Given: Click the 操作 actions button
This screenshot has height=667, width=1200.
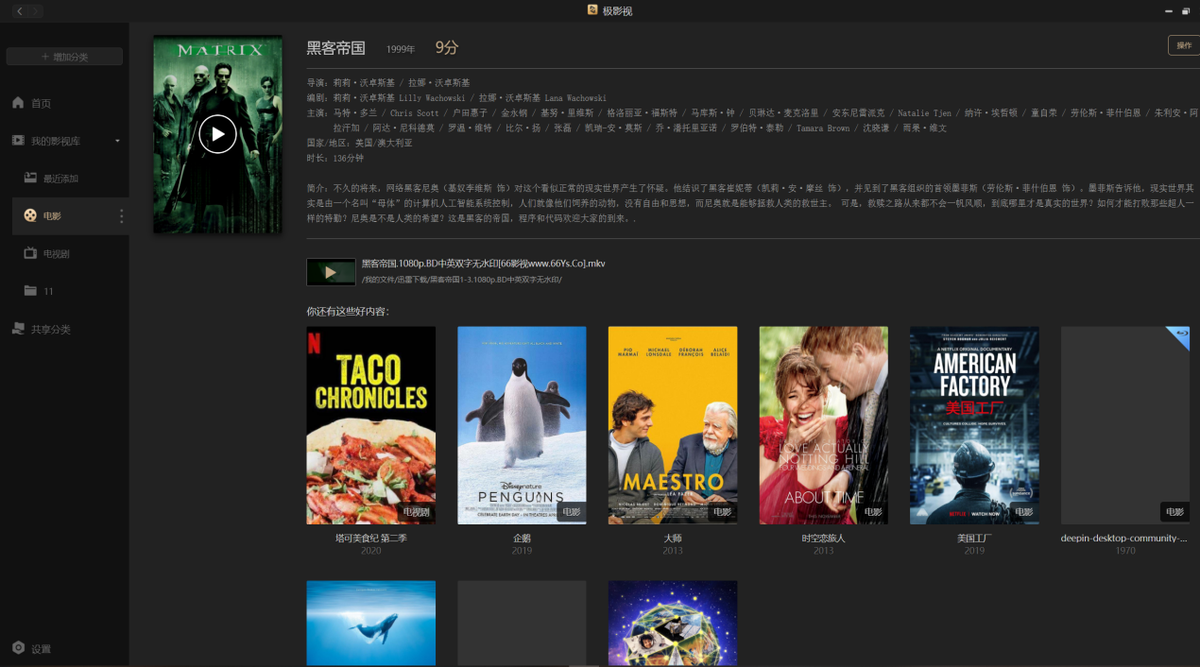Looking at the screenshot, I should [x=1183, y=46].
